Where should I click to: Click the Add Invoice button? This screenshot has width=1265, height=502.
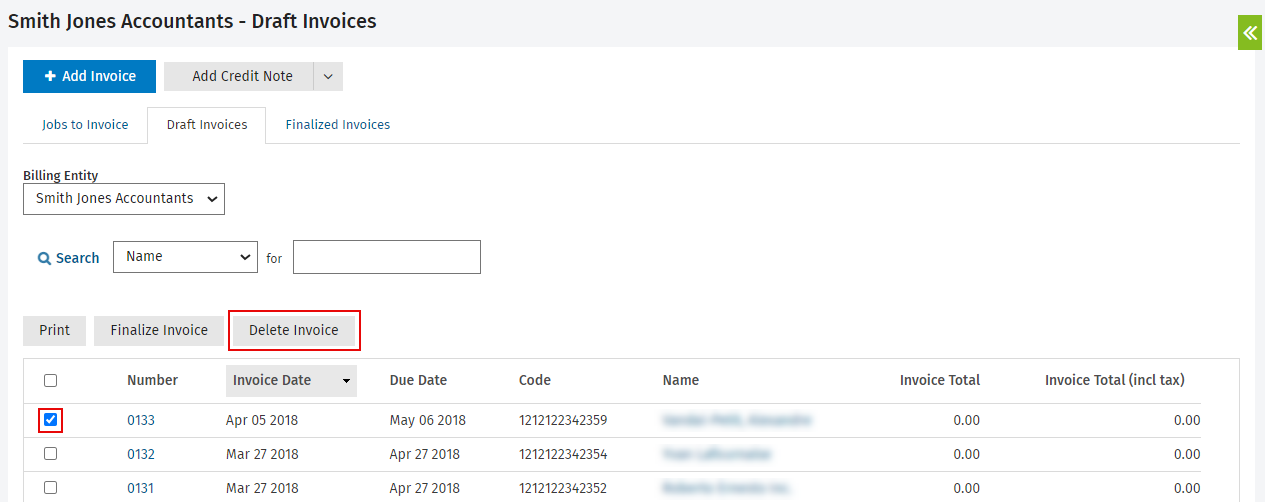pos(90,76)
